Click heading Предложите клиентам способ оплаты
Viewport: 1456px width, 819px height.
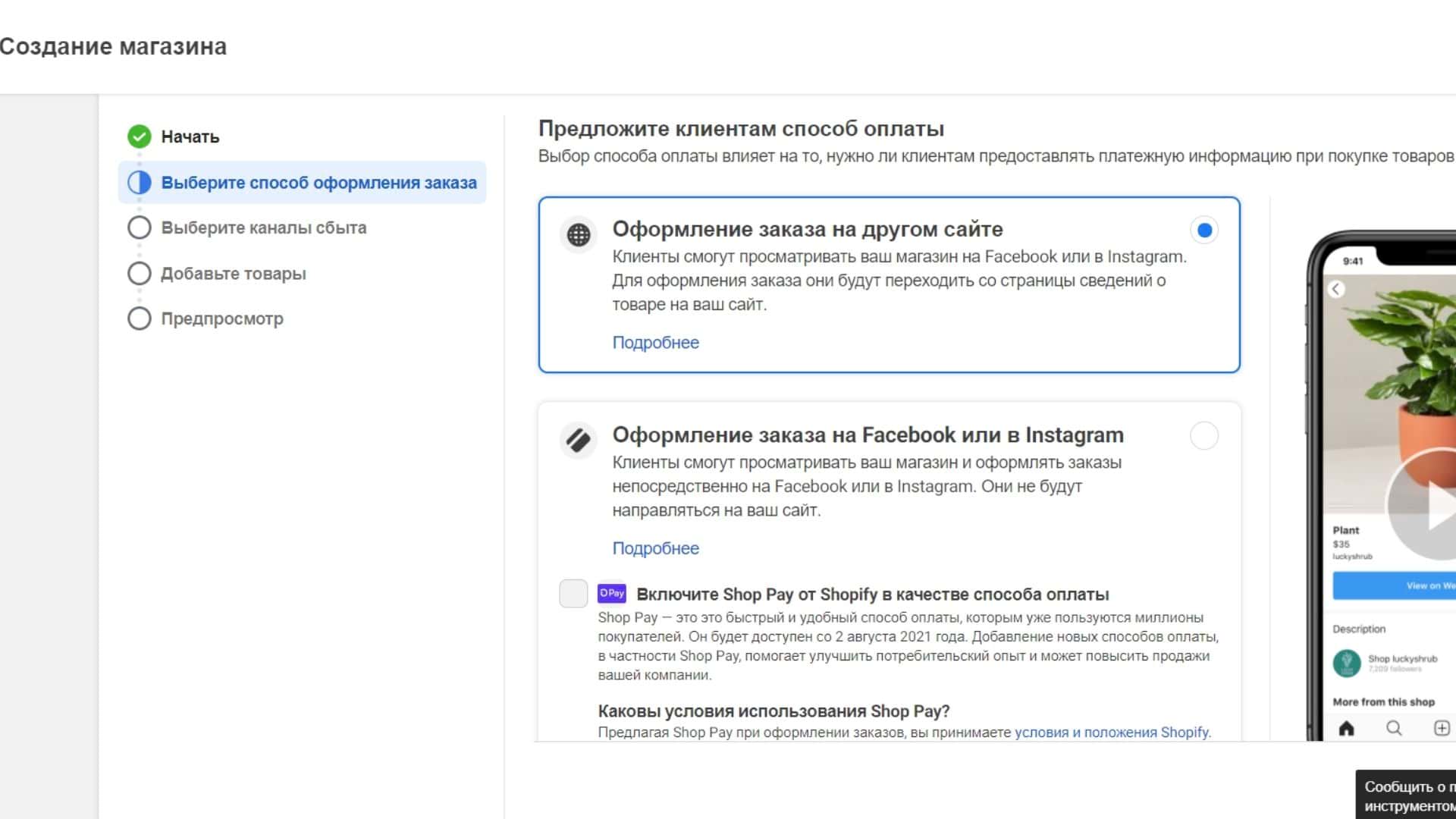tap(741, 129)
